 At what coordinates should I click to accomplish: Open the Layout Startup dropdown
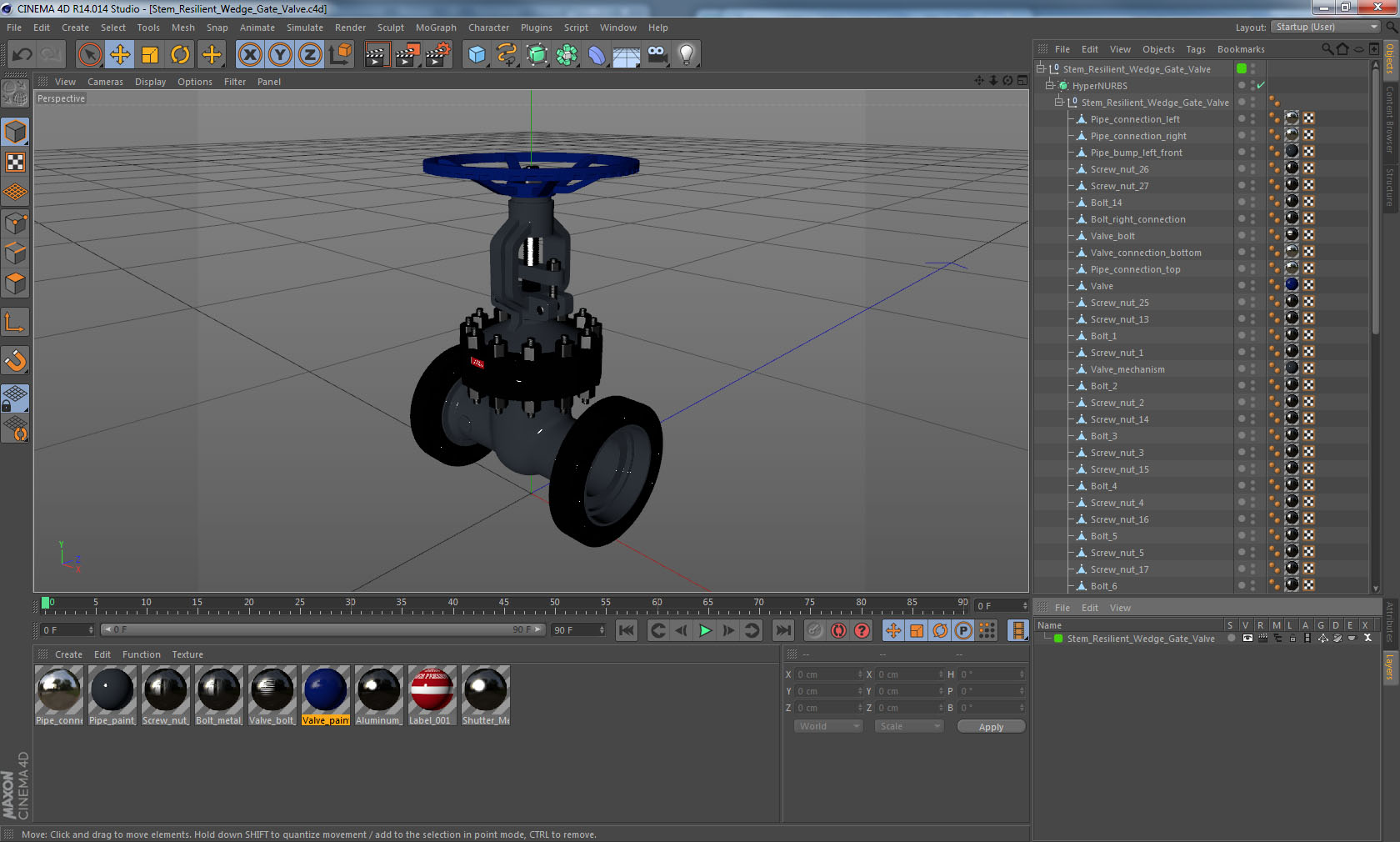point(1327,28)
